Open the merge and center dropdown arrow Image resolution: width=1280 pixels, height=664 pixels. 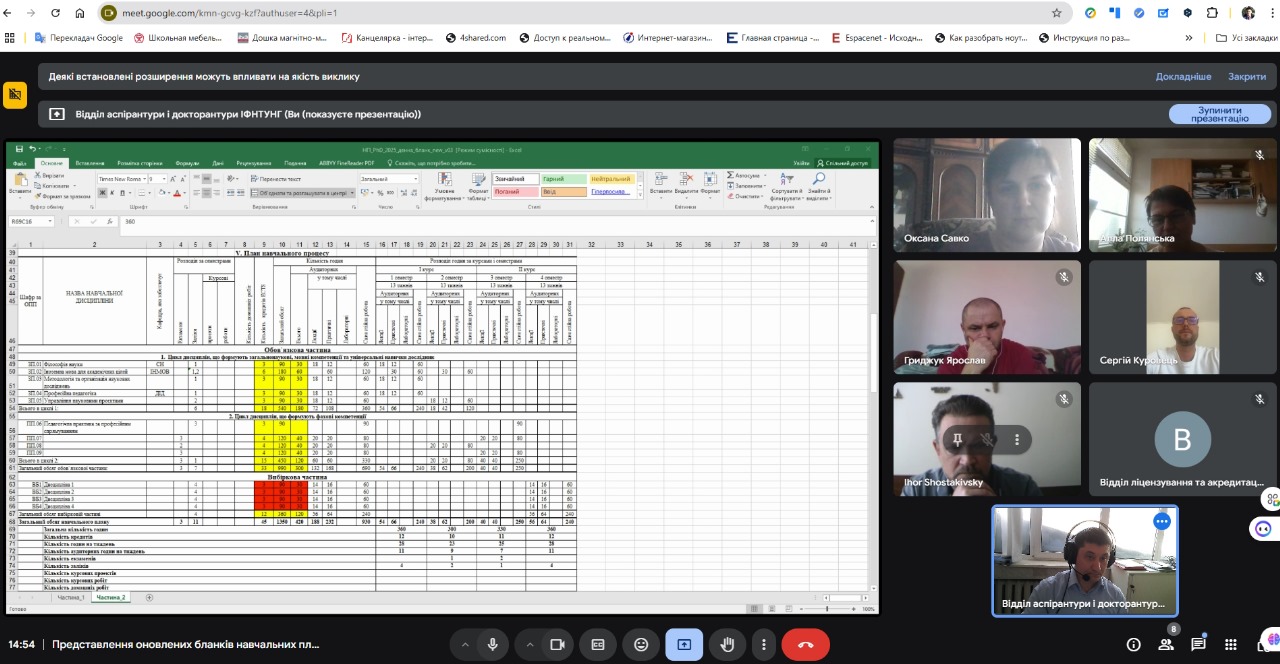click(352, 193)
